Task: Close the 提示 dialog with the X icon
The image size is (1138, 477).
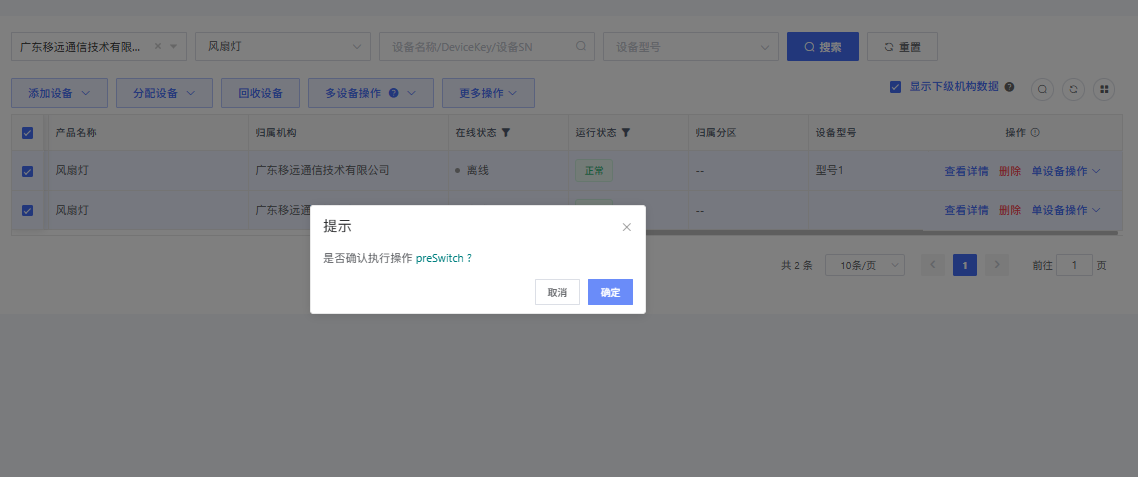Action: pyautogui.click(x=627, y=227)
